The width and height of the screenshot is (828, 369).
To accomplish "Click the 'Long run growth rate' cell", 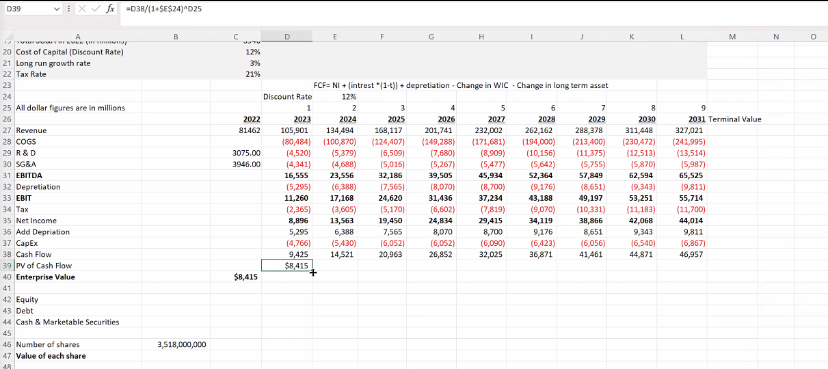I will (x=78, y=63).
